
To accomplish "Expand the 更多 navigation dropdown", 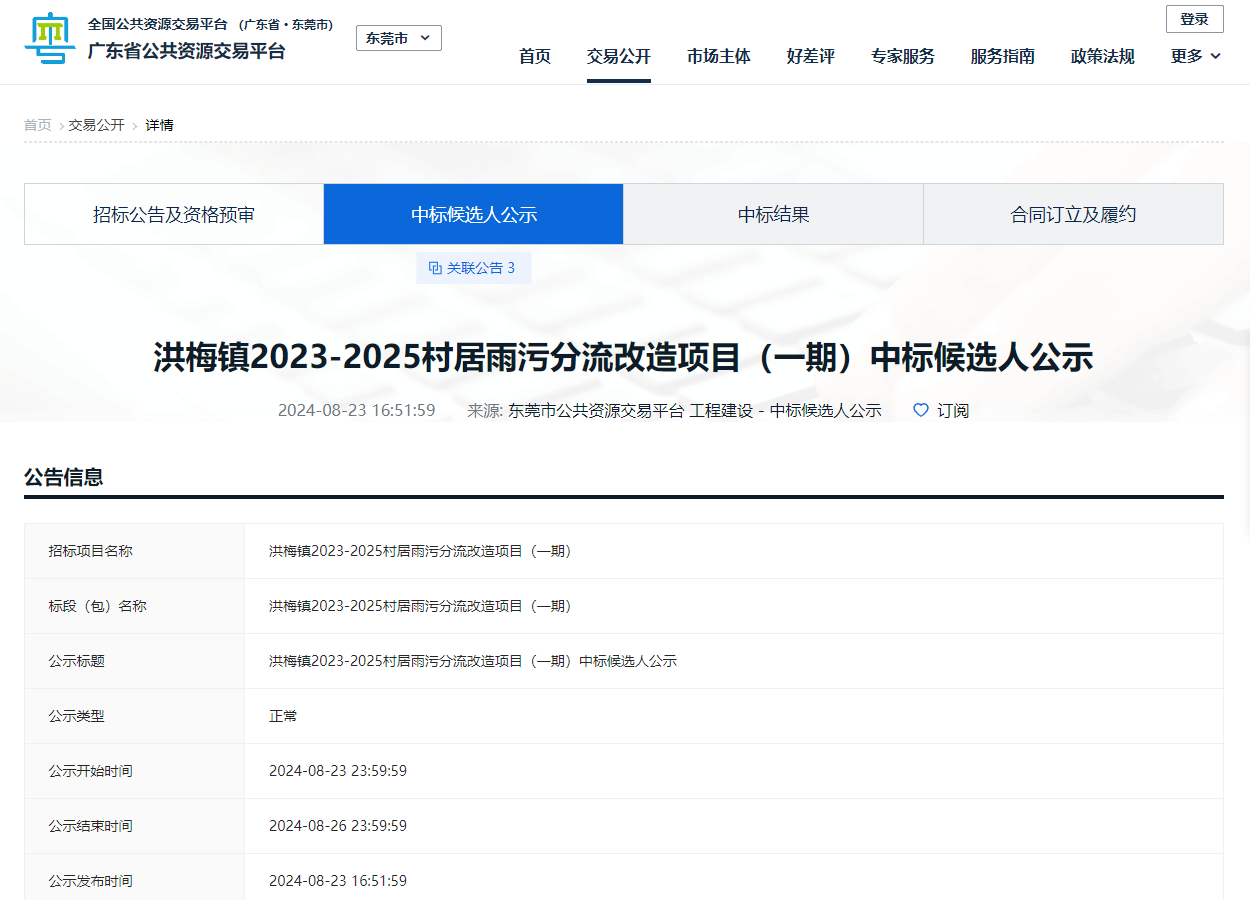I will [x=1192, y=57].
